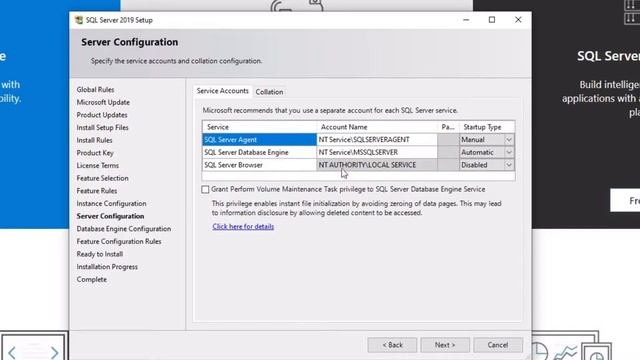
Task: Click the Service column header
Action: (259, 127)
